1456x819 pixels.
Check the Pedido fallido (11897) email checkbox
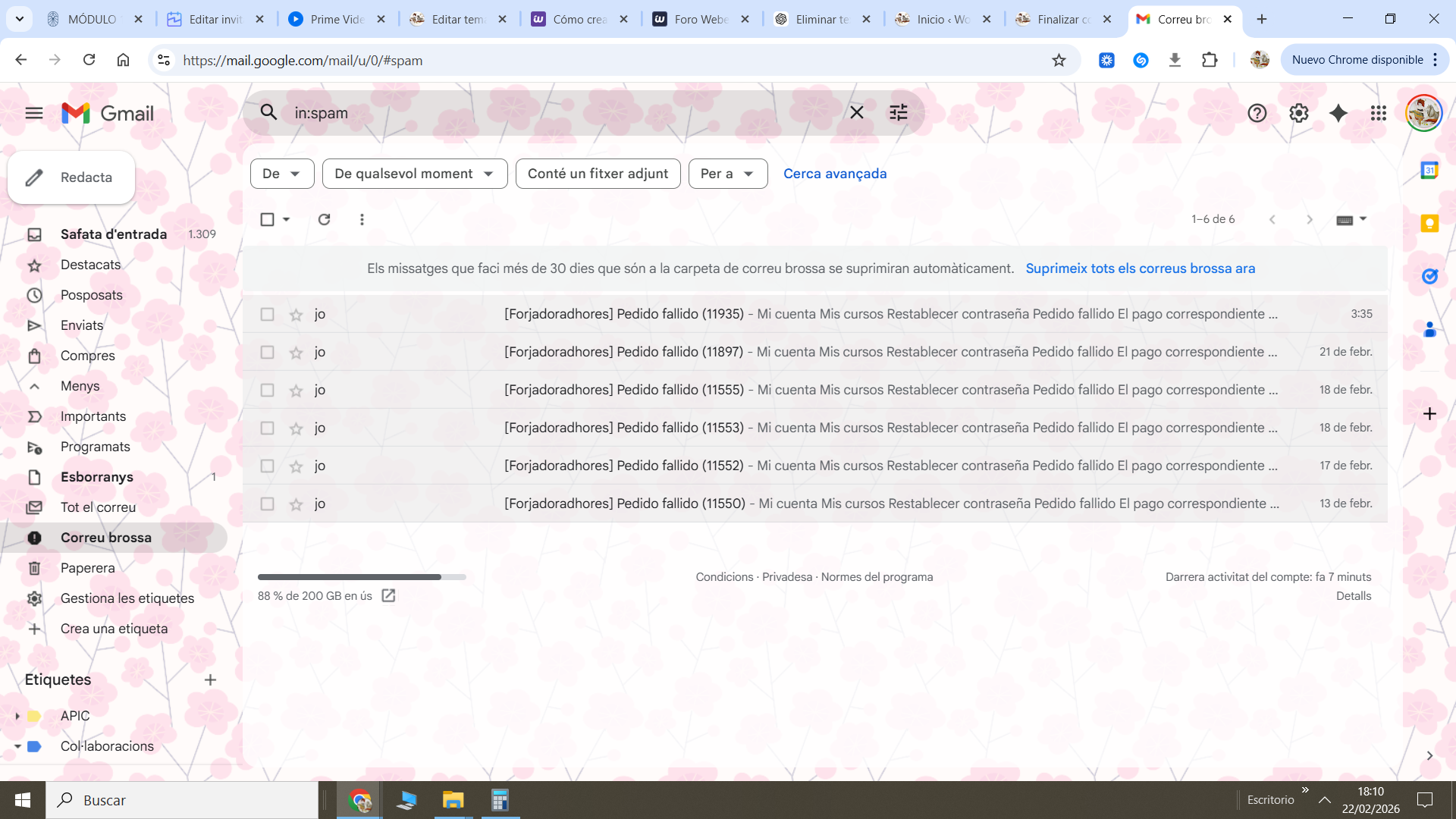coord(267,353)
